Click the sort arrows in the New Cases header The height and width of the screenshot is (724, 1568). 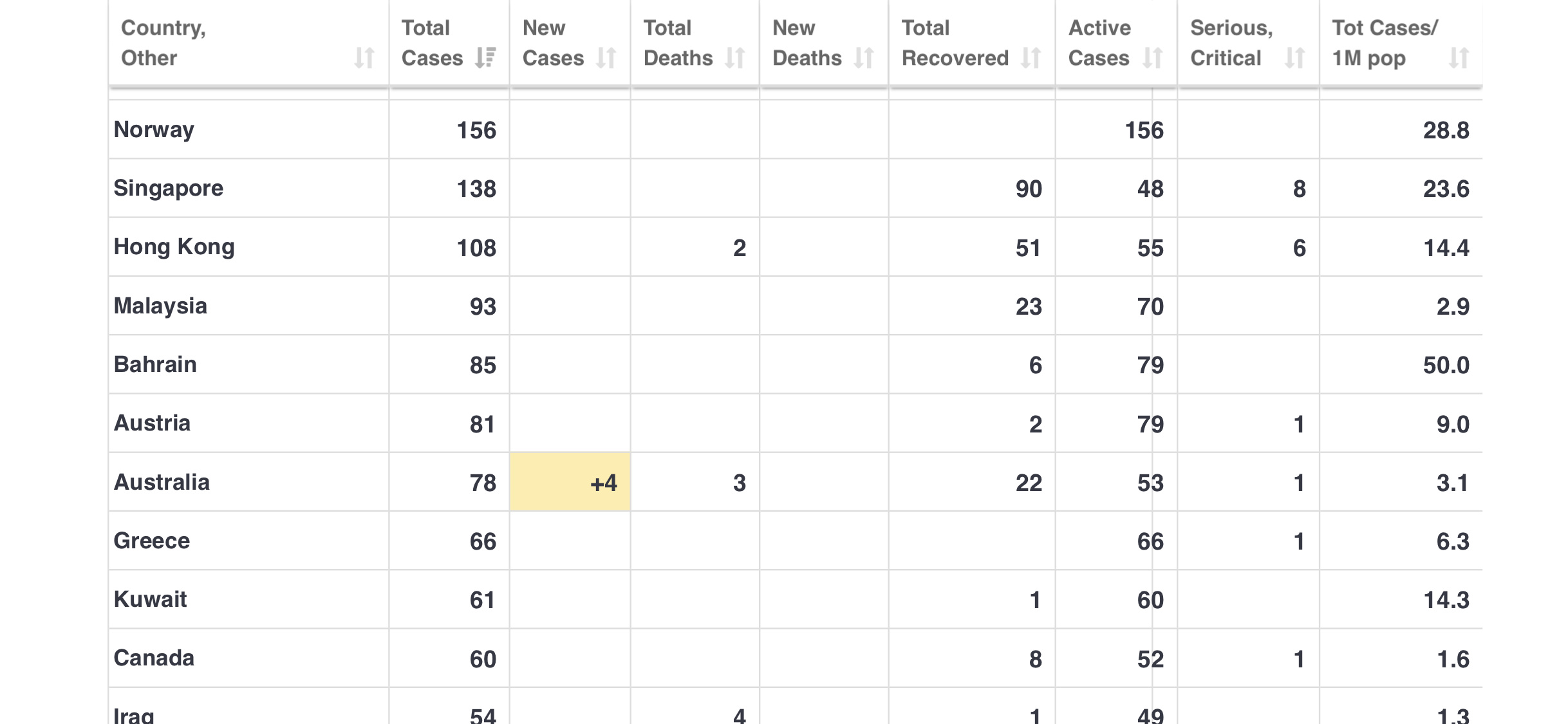pos(606,58)
